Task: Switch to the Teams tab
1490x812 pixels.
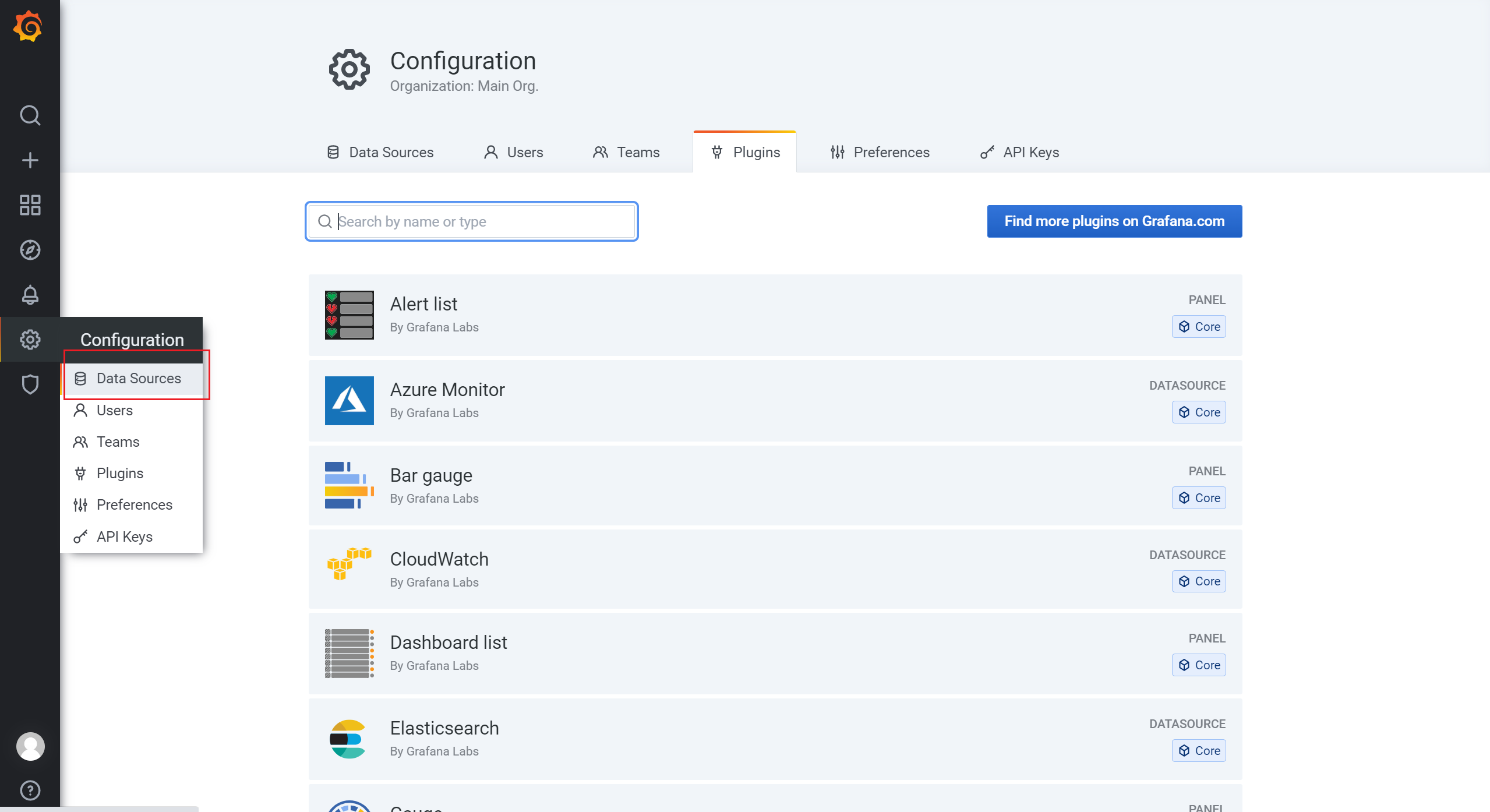Action: tap(627, 152)
